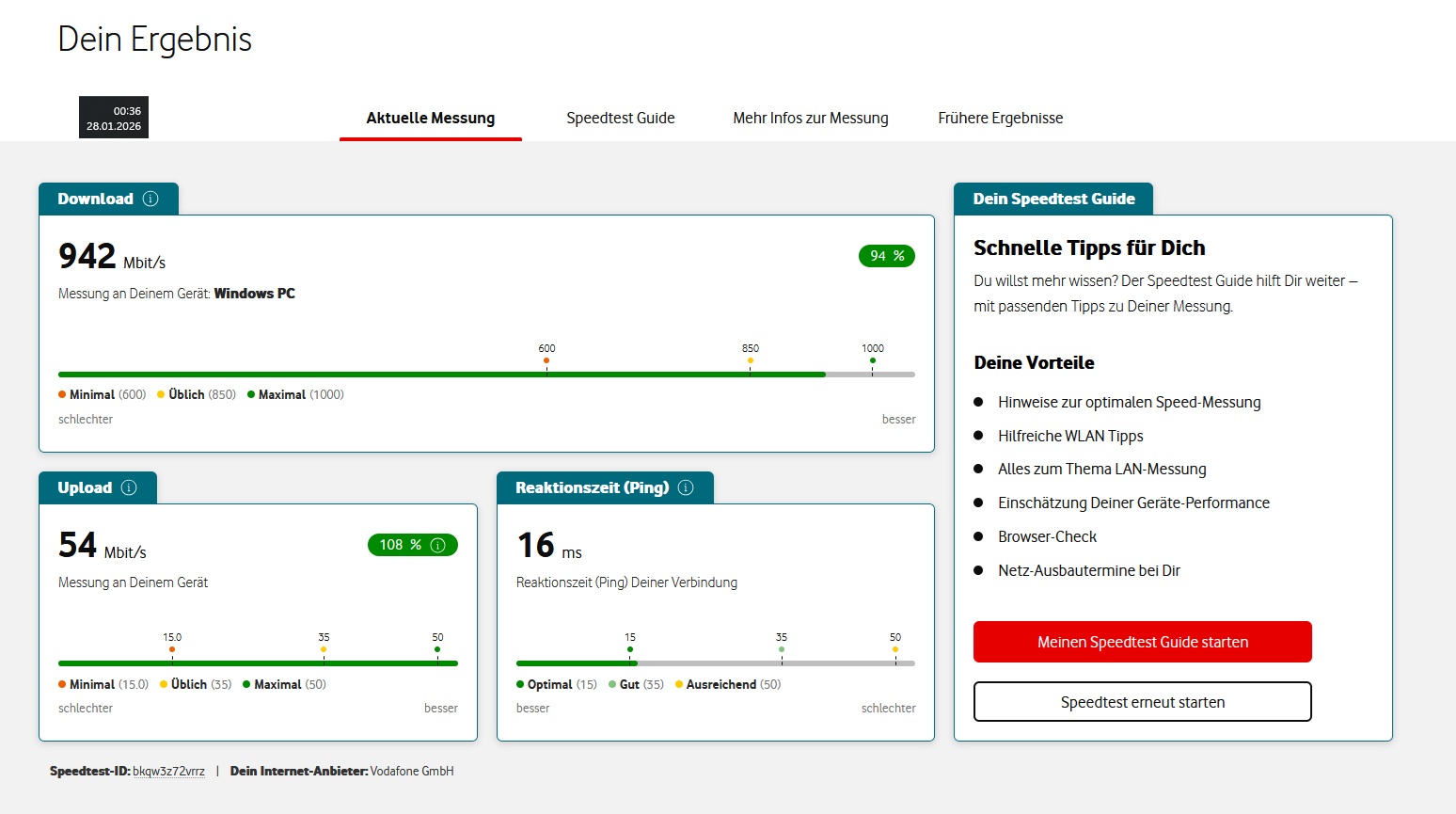Image resolution: width=1456 pixels, height=814 pixels.
Task: Click the info icon beside Download
Action: click(150, 199)
